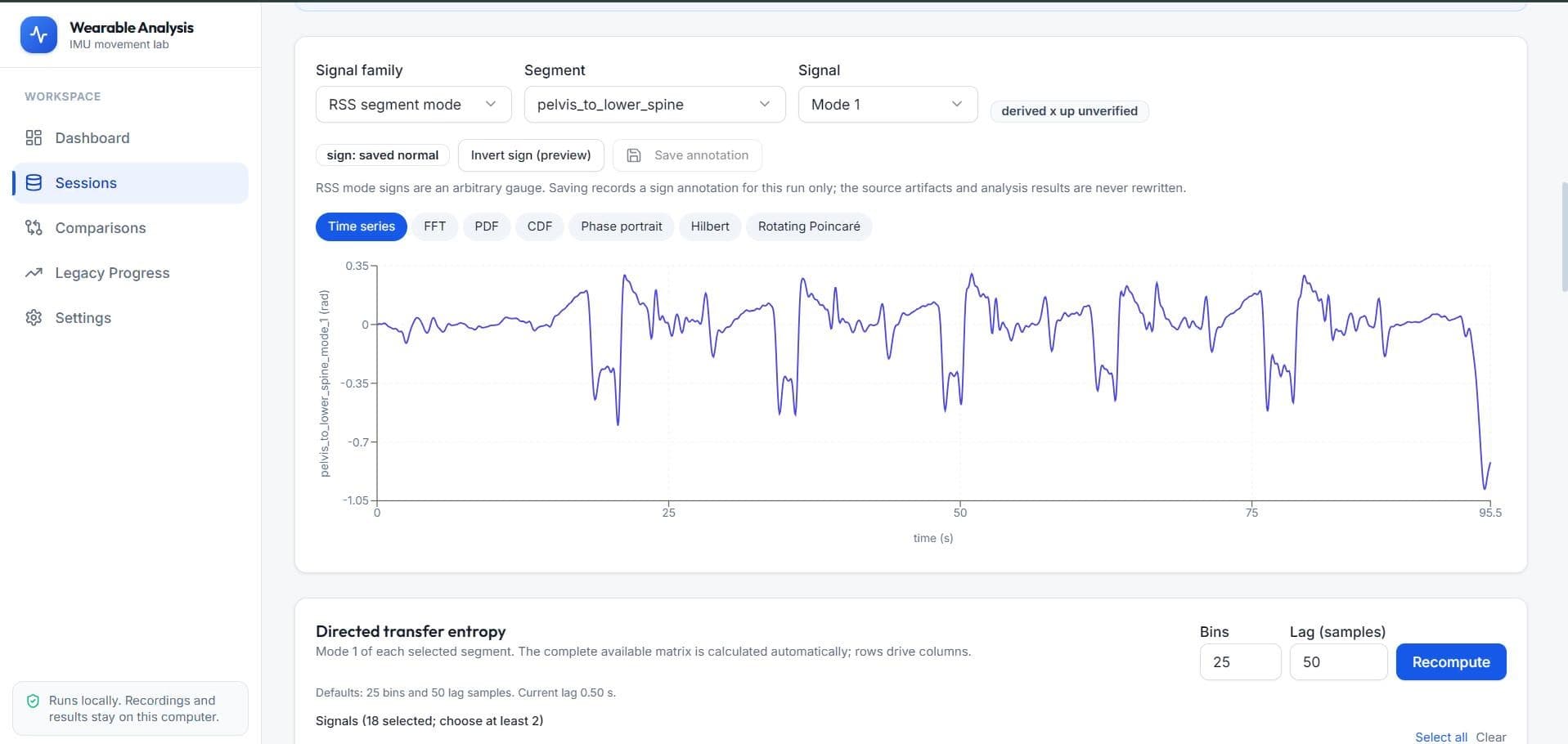This screenshot has width=1568, height=744.
Task: Click Invert sign (preview) button
Action: point(531,155)
